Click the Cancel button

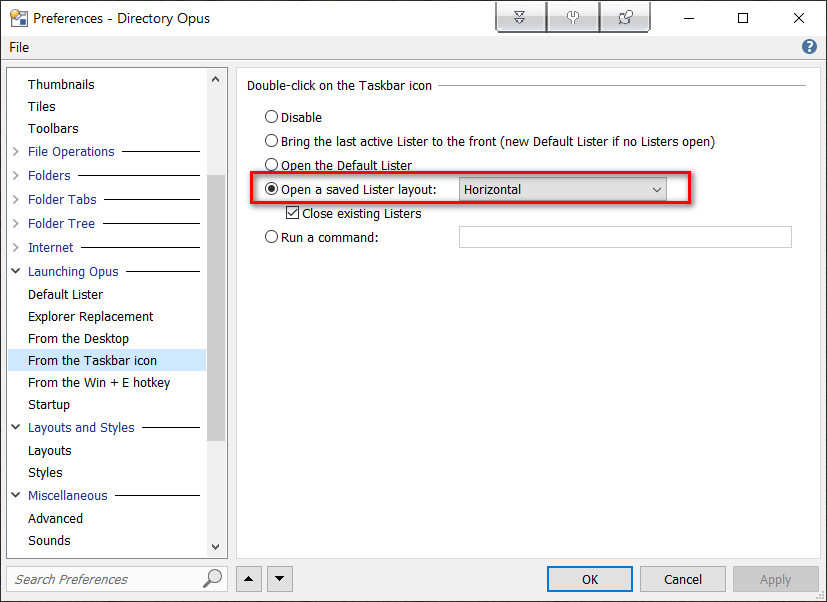tap(683, 579)
